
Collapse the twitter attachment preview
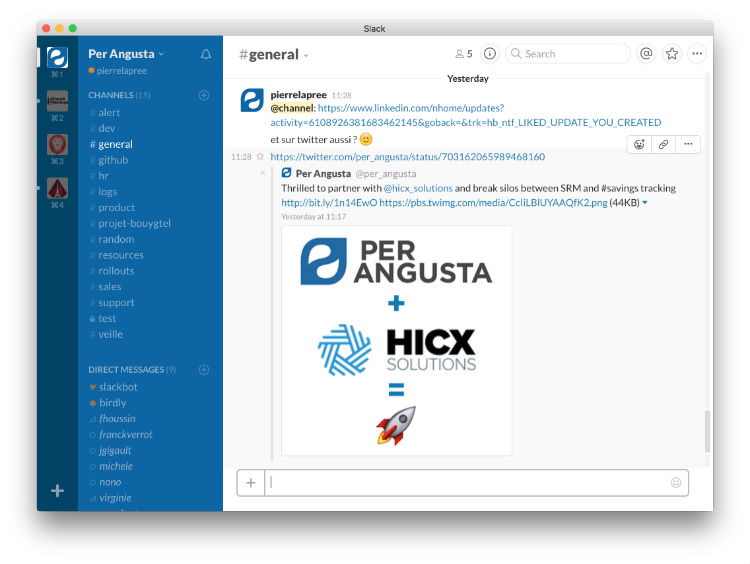[262, 173]
